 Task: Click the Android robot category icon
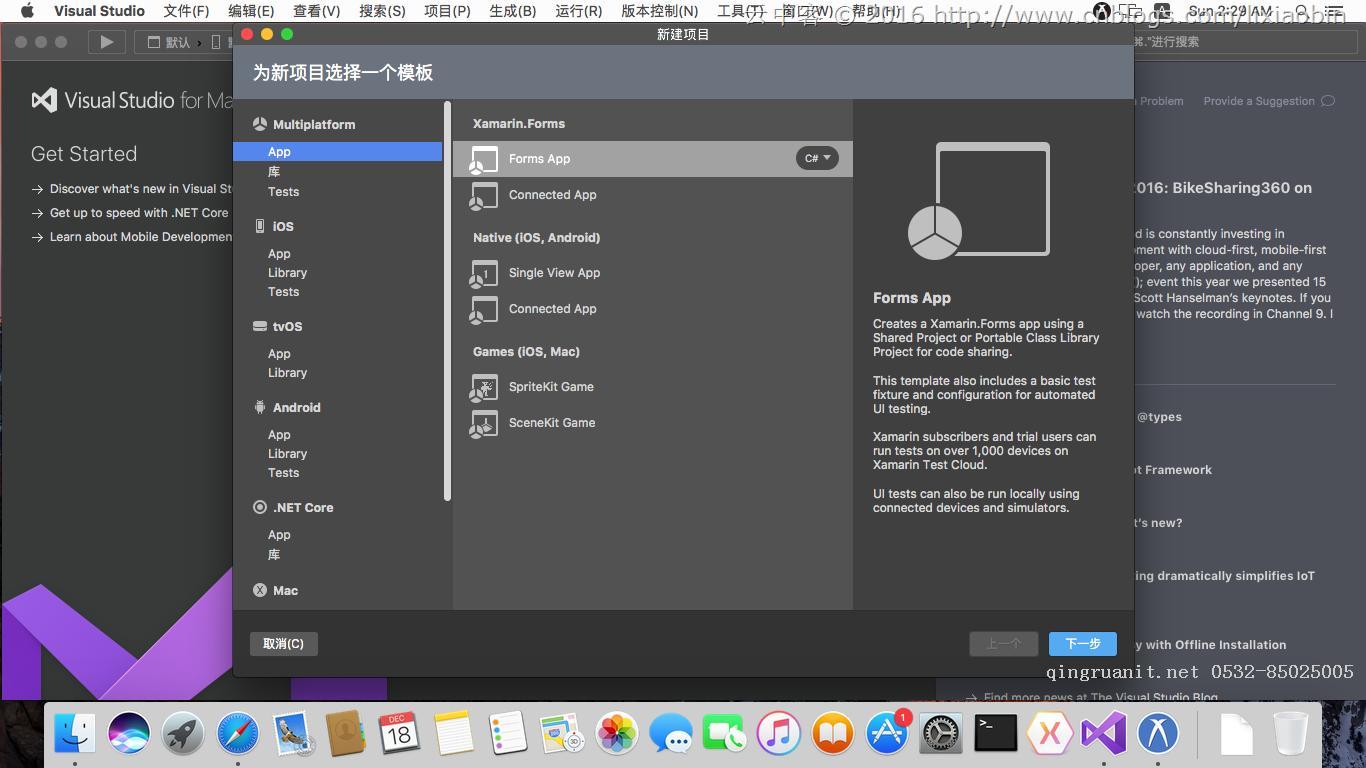[x=260, y=407]
